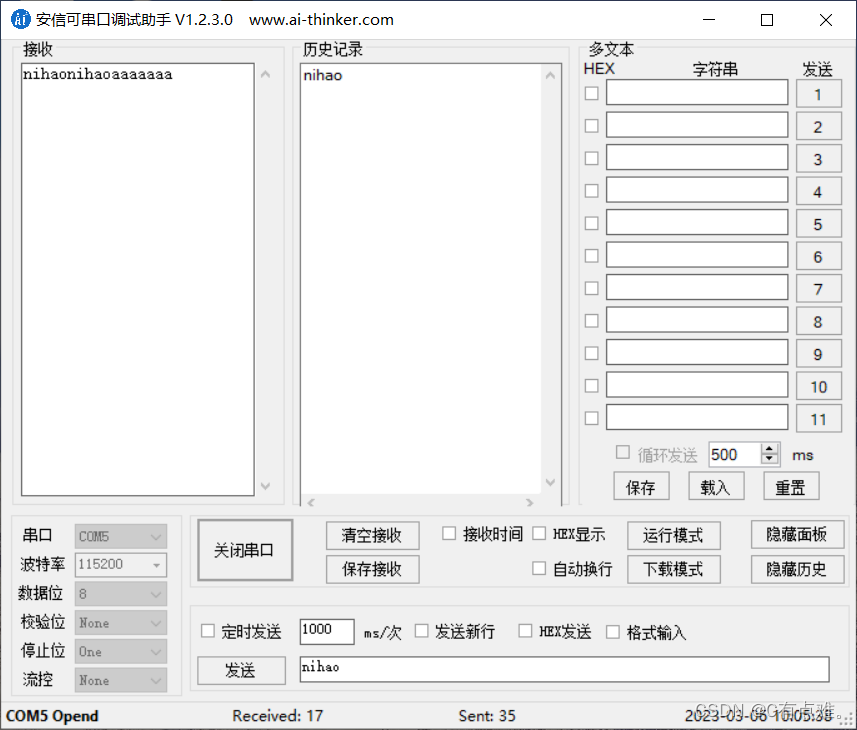Send multi-text row 7 with button 7

coord(818,289)
